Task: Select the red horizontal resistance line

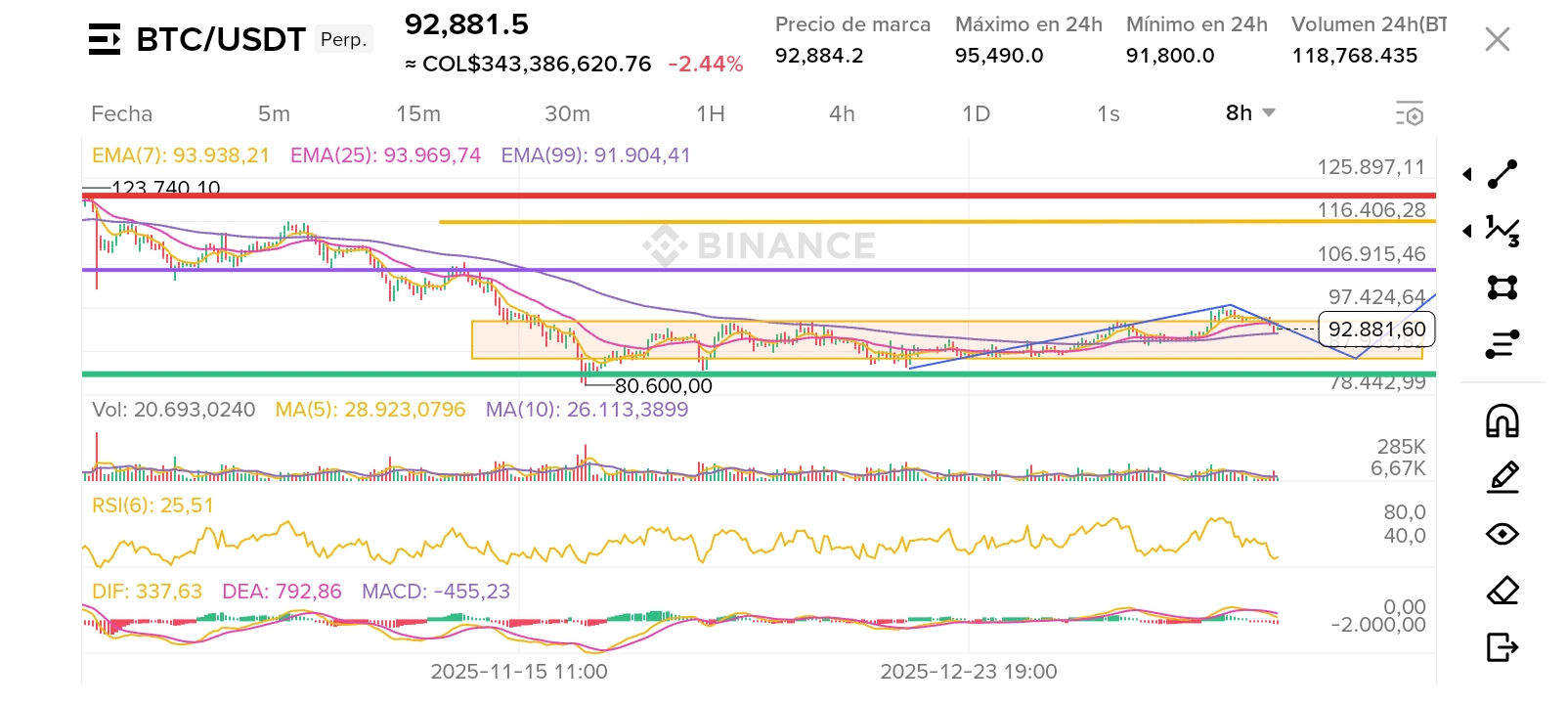Action: [x=759, y=196]
